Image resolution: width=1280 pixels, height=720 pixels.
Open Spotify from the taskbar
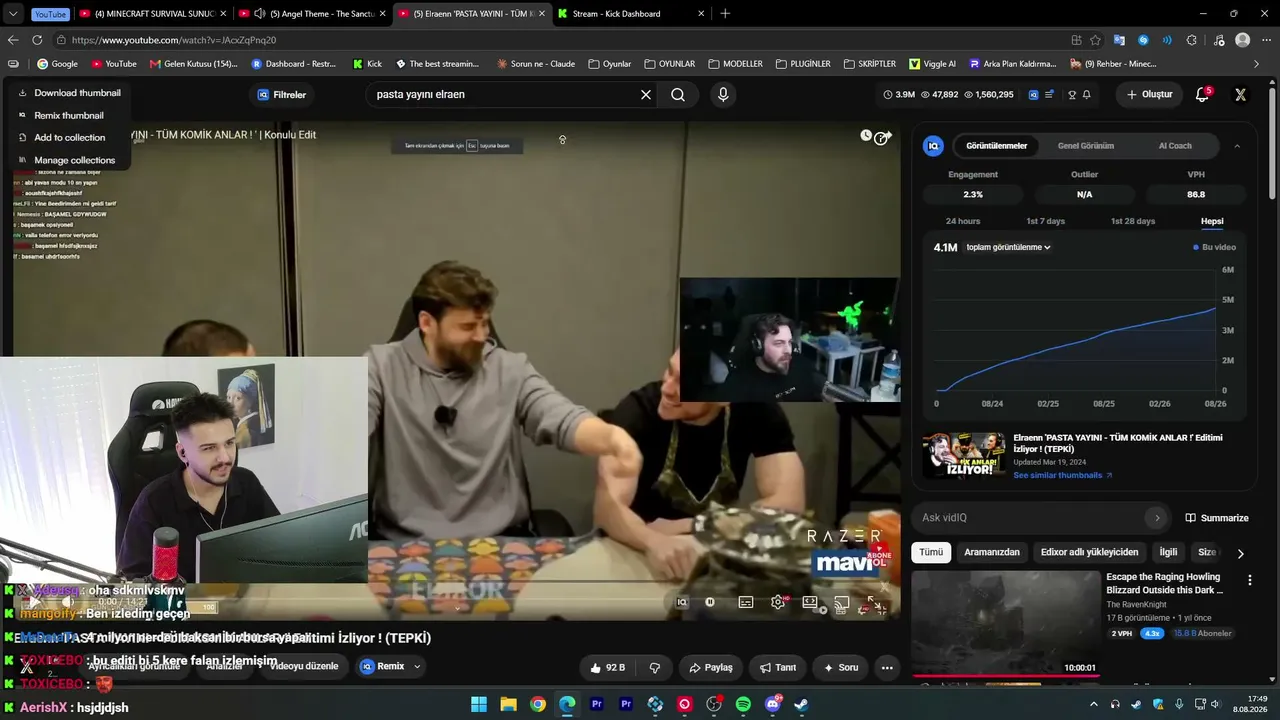[743, 704]
